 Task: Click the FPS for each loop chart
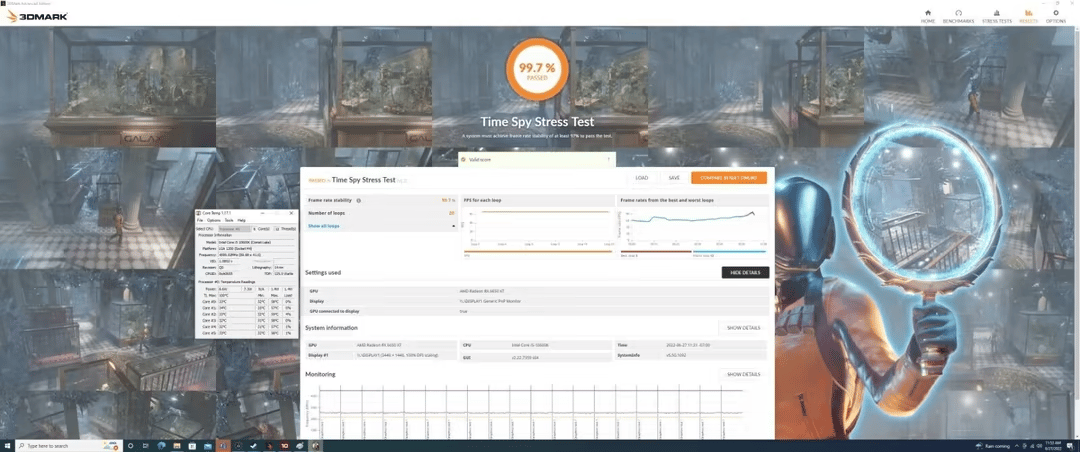click(x=538, y=229)
